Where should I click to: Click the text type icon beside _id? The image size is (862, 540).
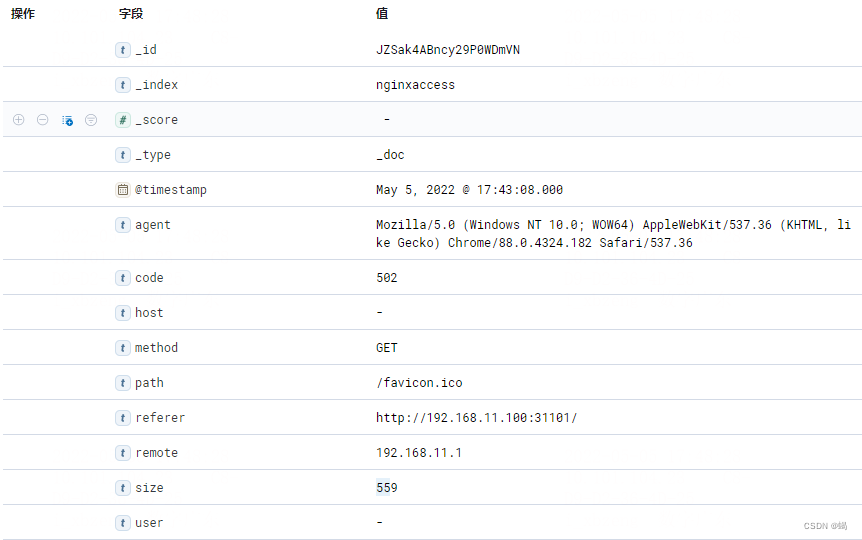click(123, 50)
